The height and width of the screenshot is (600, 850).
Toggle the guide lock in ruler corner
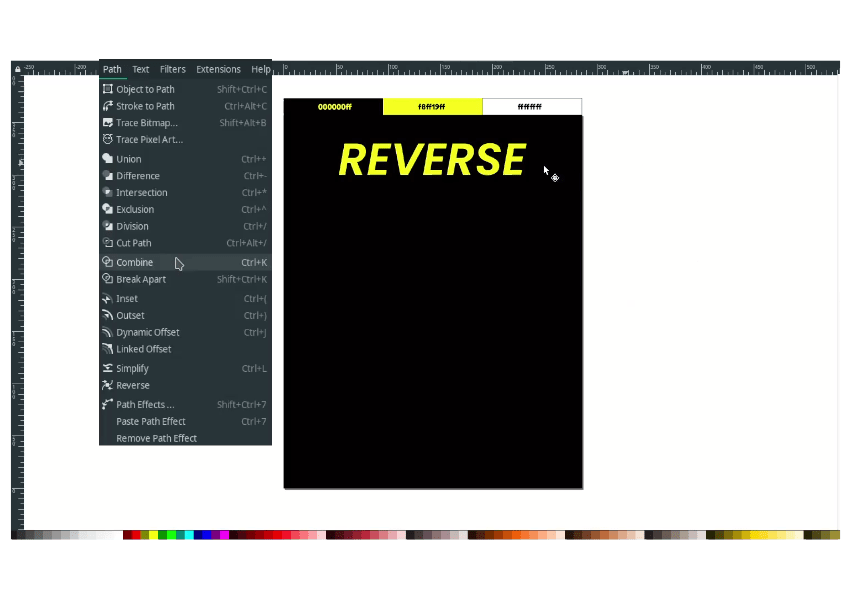(17, 69)
